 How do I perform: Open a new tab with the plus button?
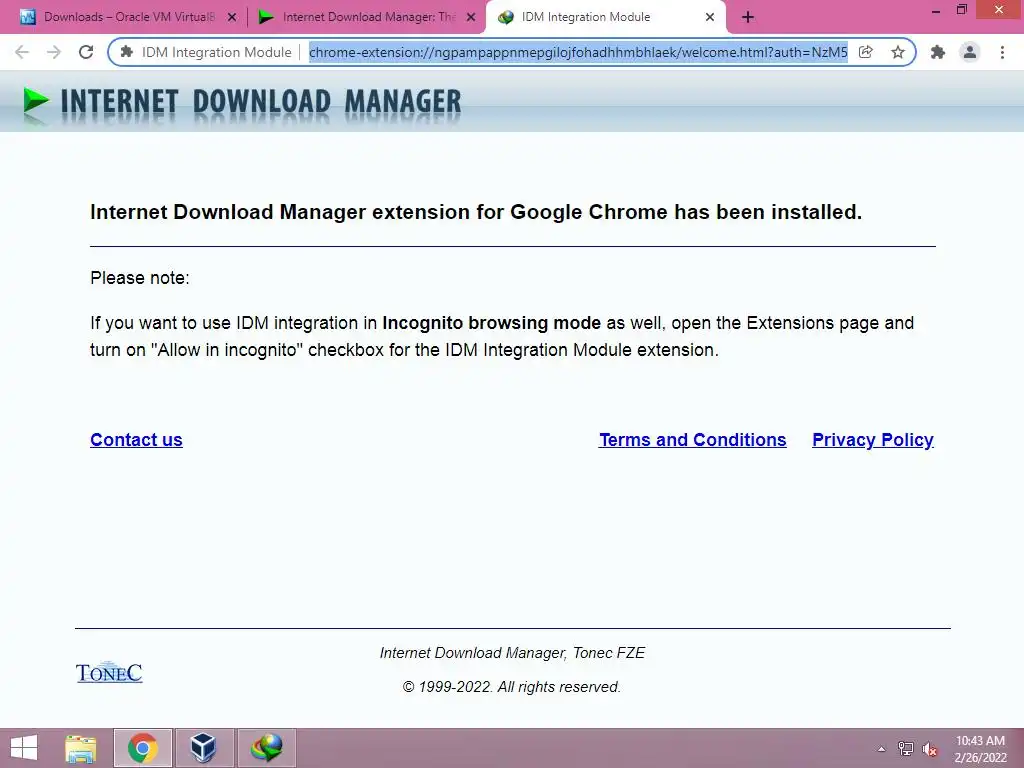click(748, 18)
